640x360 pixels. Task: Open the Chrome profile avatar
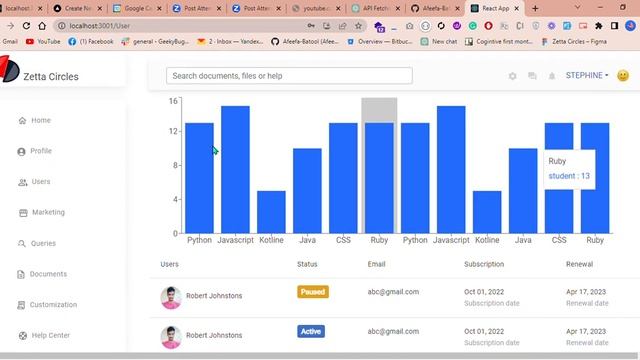point(630,26)
